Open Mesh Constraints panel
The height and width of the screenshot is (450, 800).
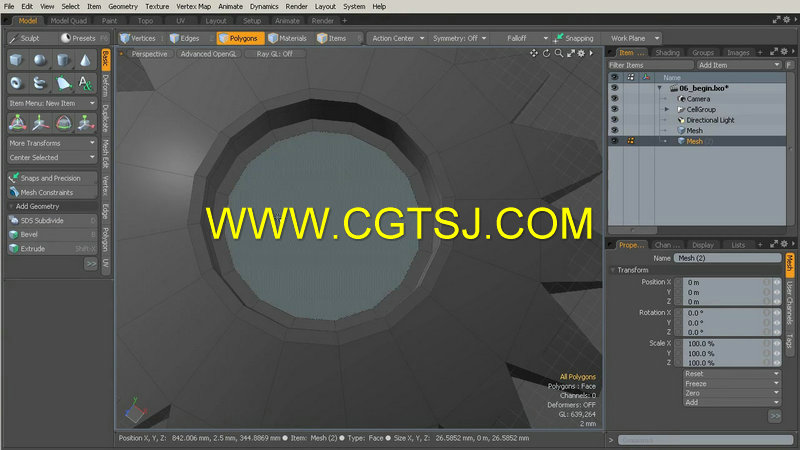(52, 192)
